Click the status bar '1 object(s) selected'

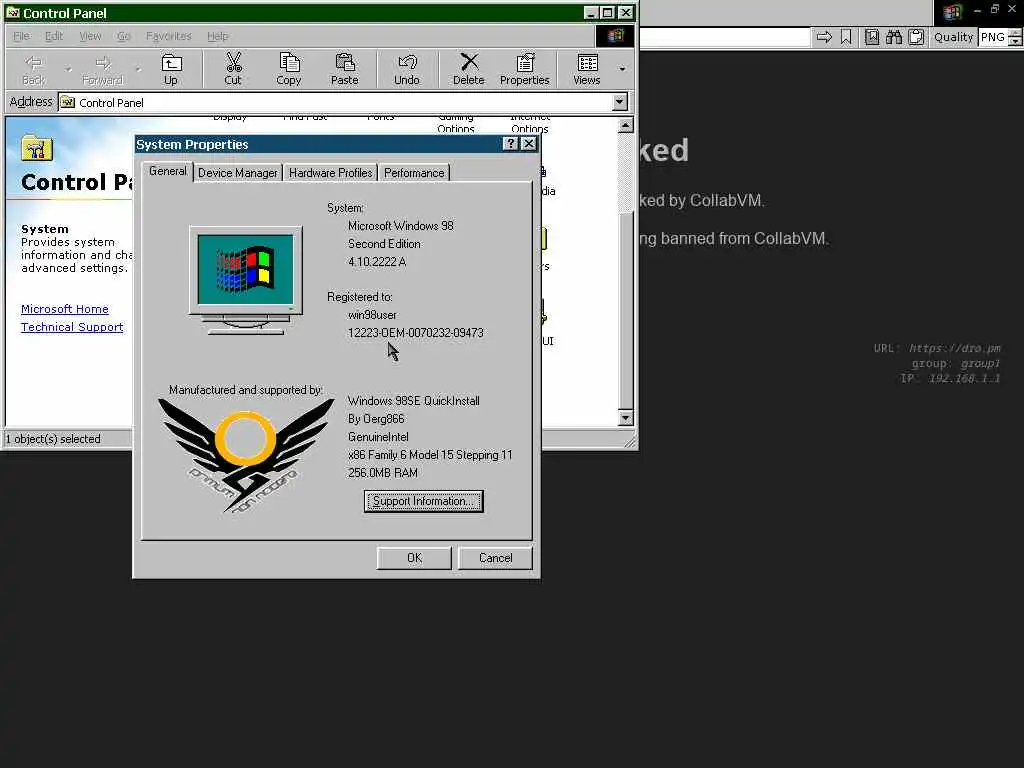coord(54,439)
